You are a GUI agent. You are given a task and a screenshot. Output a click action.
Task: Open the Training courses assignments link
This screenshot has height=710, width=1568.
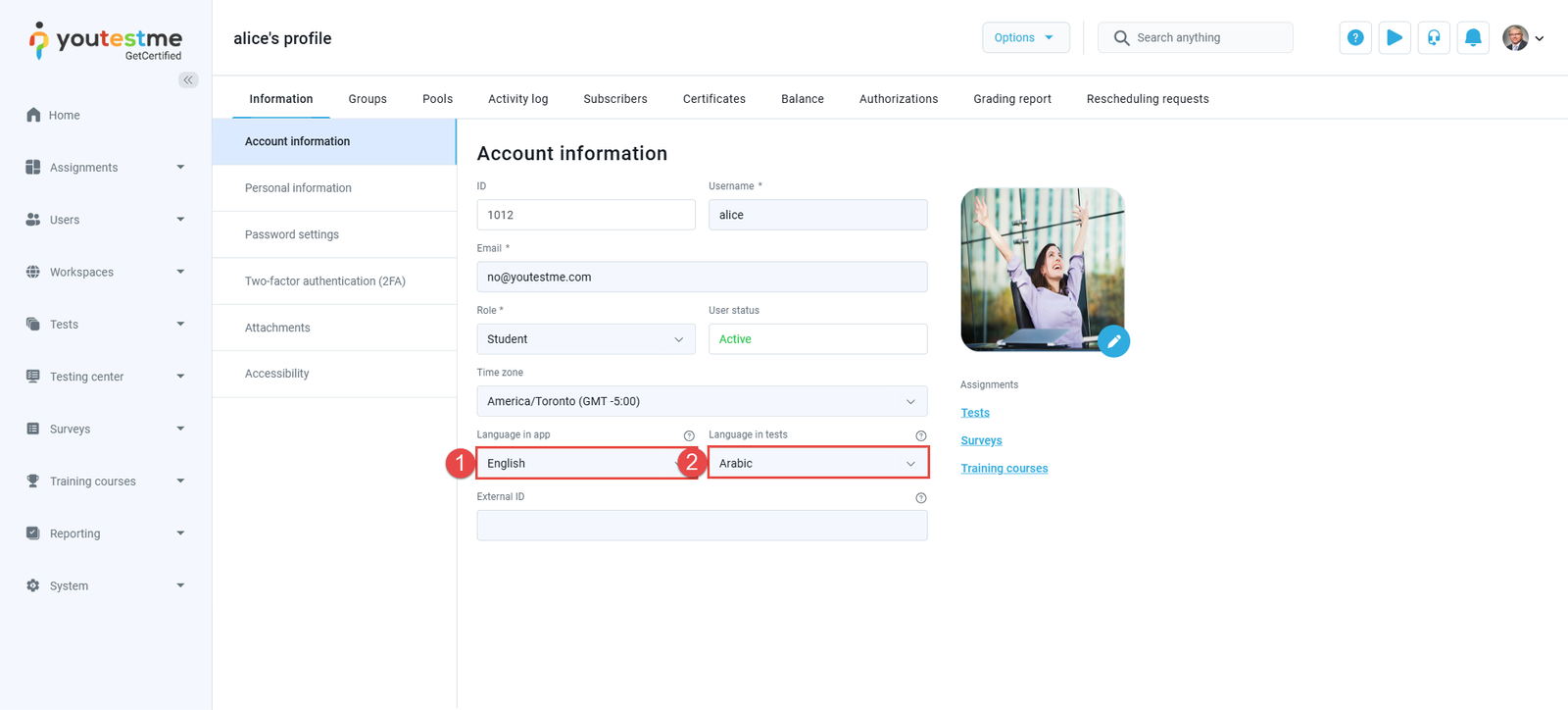point(1004,469)
